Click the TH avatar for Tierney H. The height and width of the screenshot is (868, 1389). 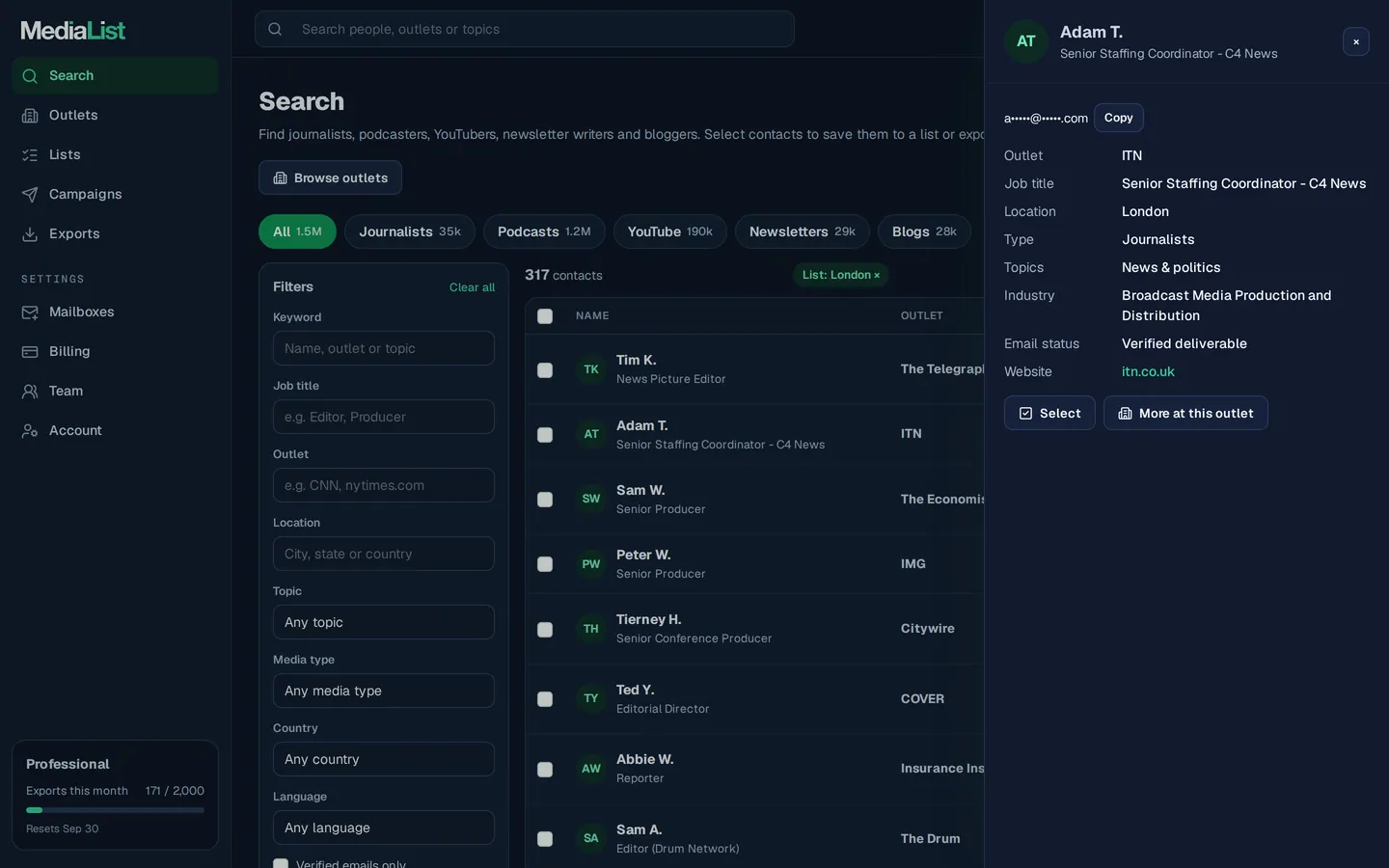pyautogui.click(x=591, y=629)
